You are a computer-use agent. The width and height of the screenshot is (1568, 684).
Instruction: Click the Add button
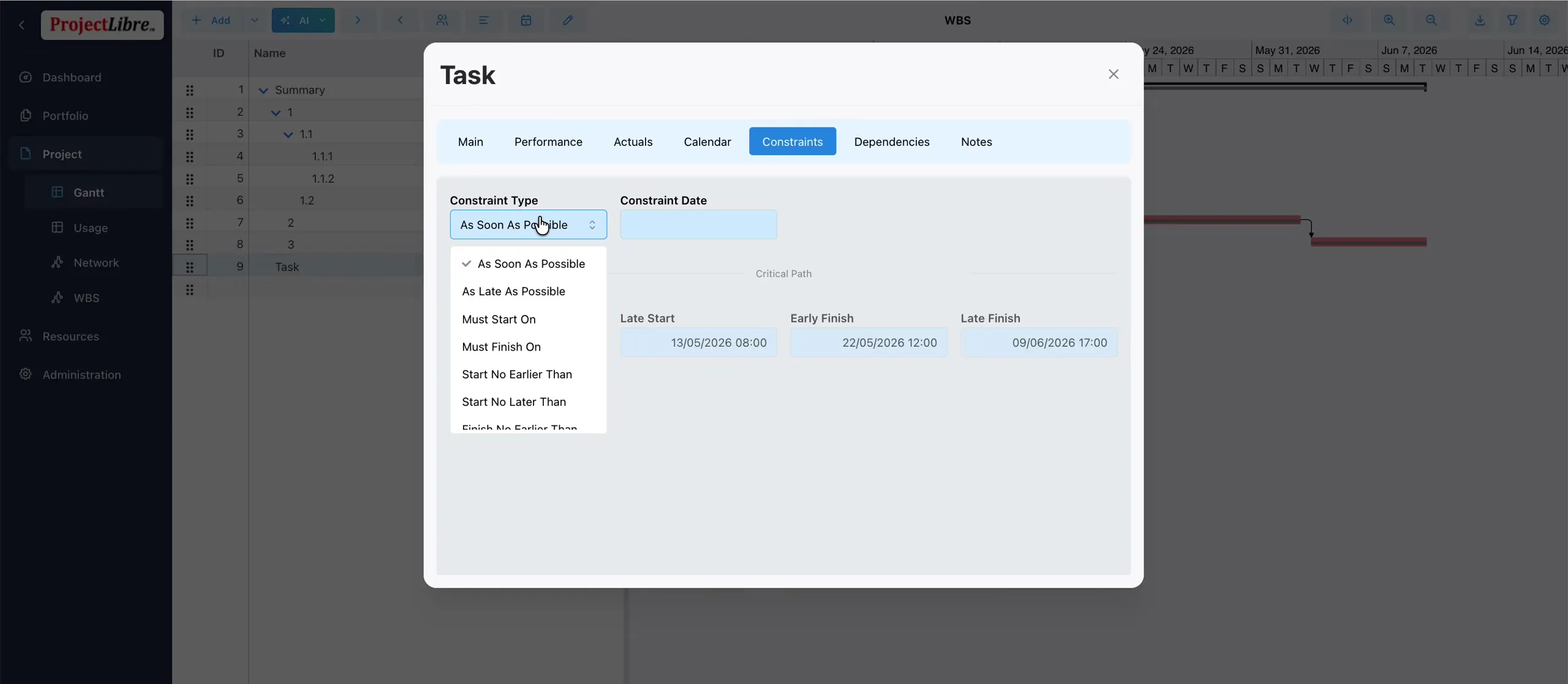point(212,20)
